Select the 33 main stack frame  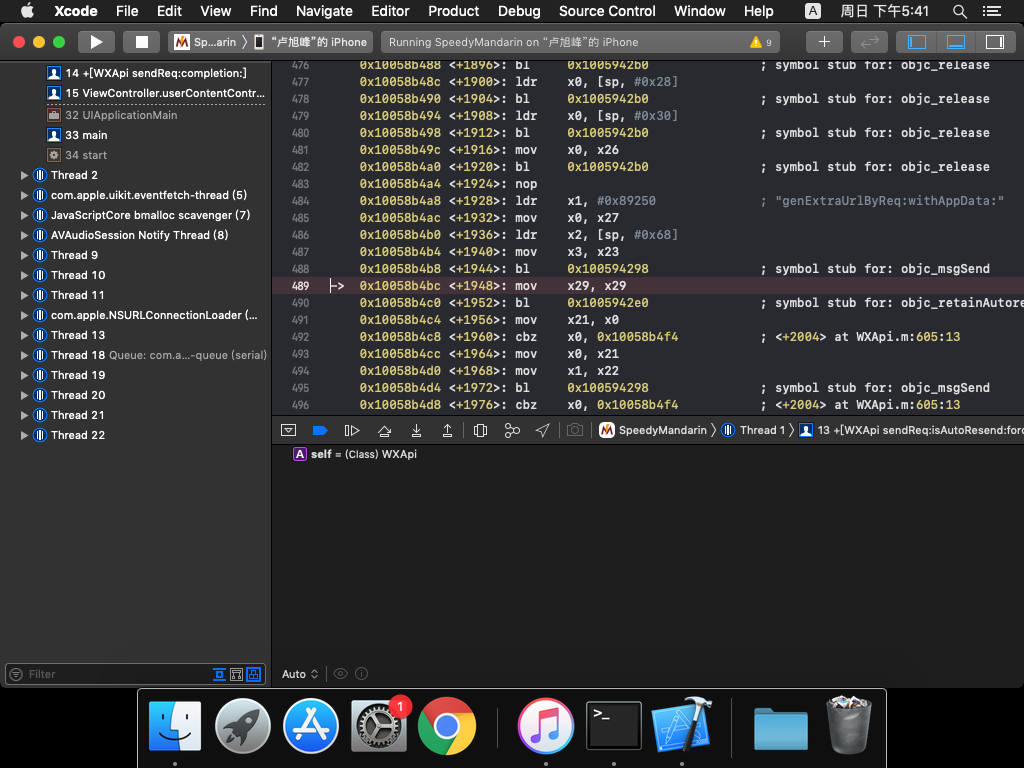(x=86, y=135)
